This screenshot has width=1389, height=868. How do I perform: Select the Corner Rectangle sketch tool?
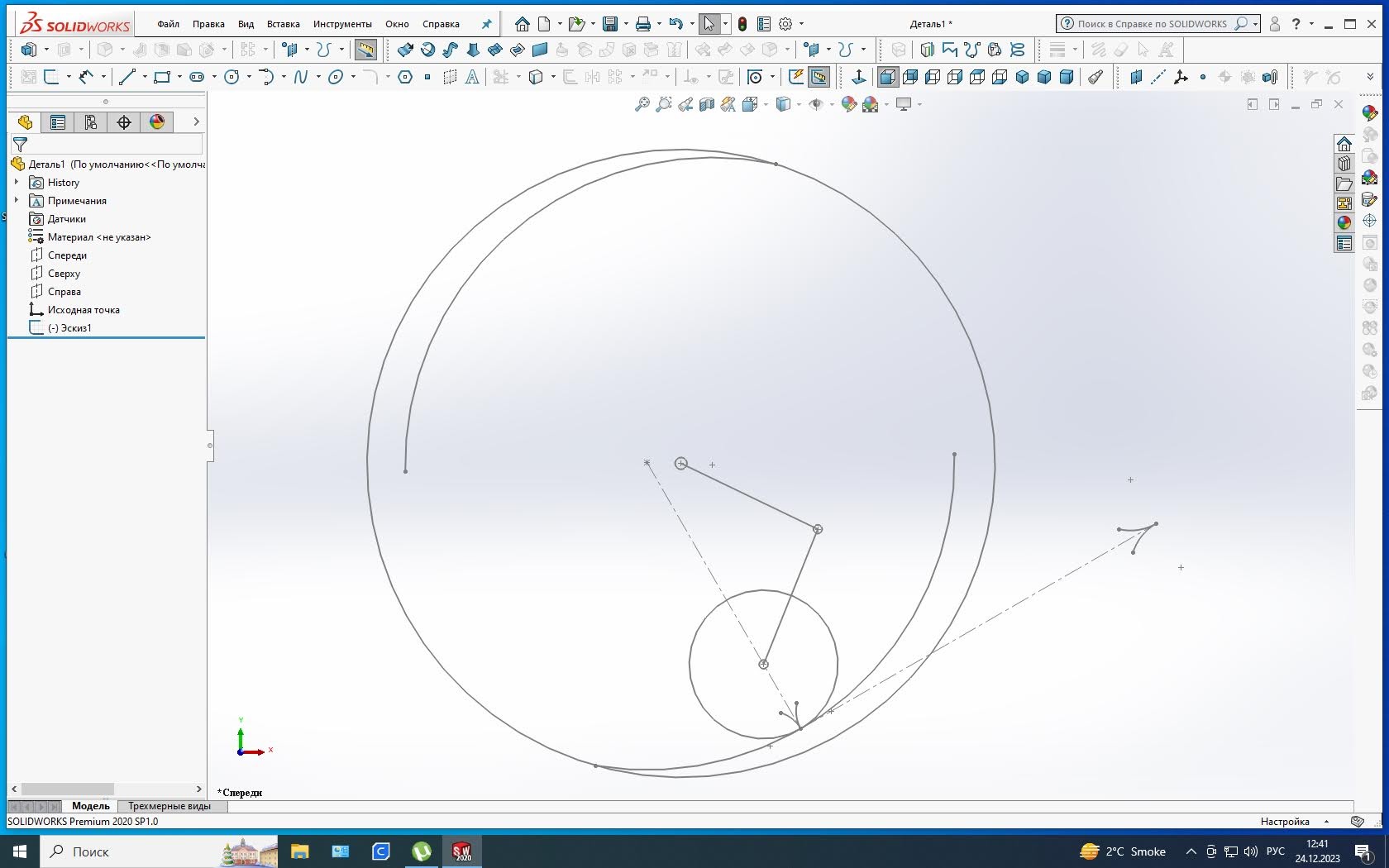162,77
